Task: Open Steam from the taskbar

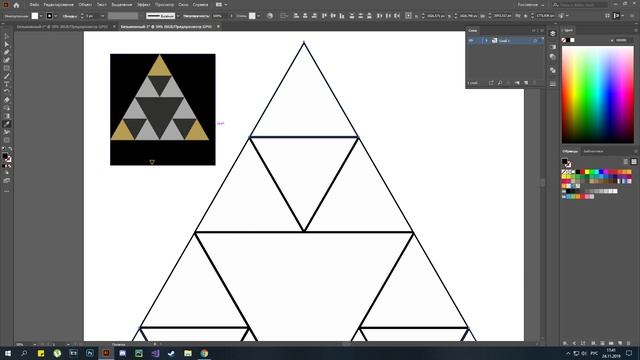Action: point(171,353)
